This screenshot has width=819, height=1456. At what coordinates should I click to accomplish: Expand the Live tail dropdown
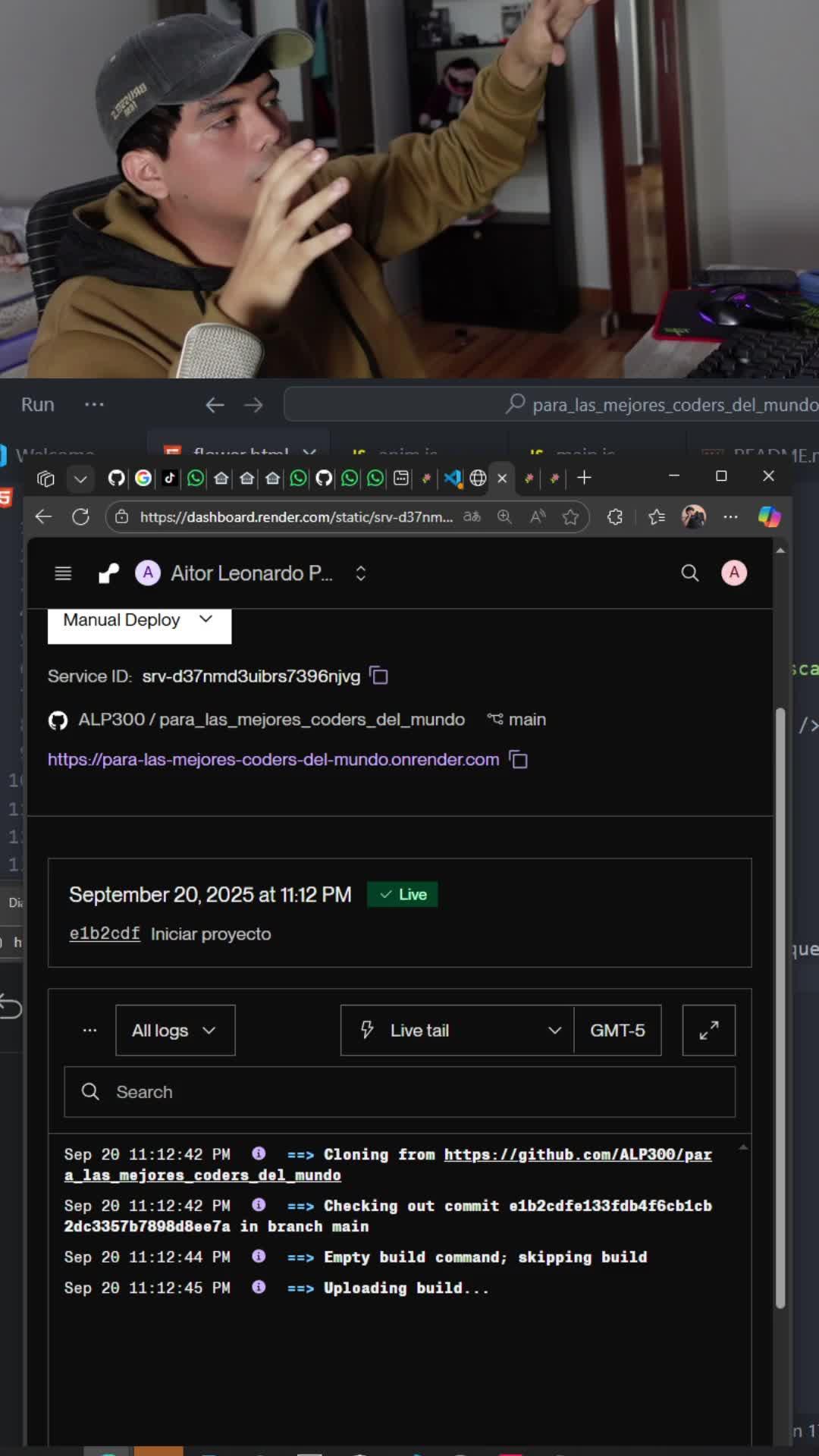(x=457, y=1031)
